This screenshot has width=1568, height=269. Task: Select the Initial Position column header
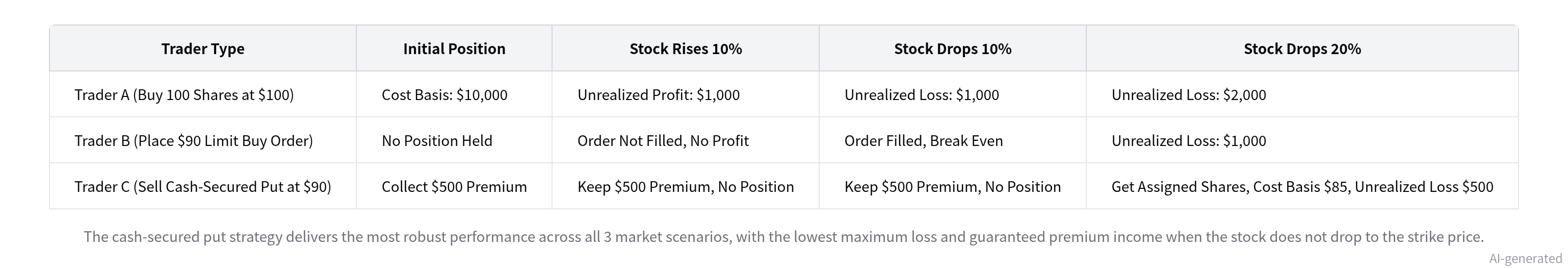[x=454, y=49]
